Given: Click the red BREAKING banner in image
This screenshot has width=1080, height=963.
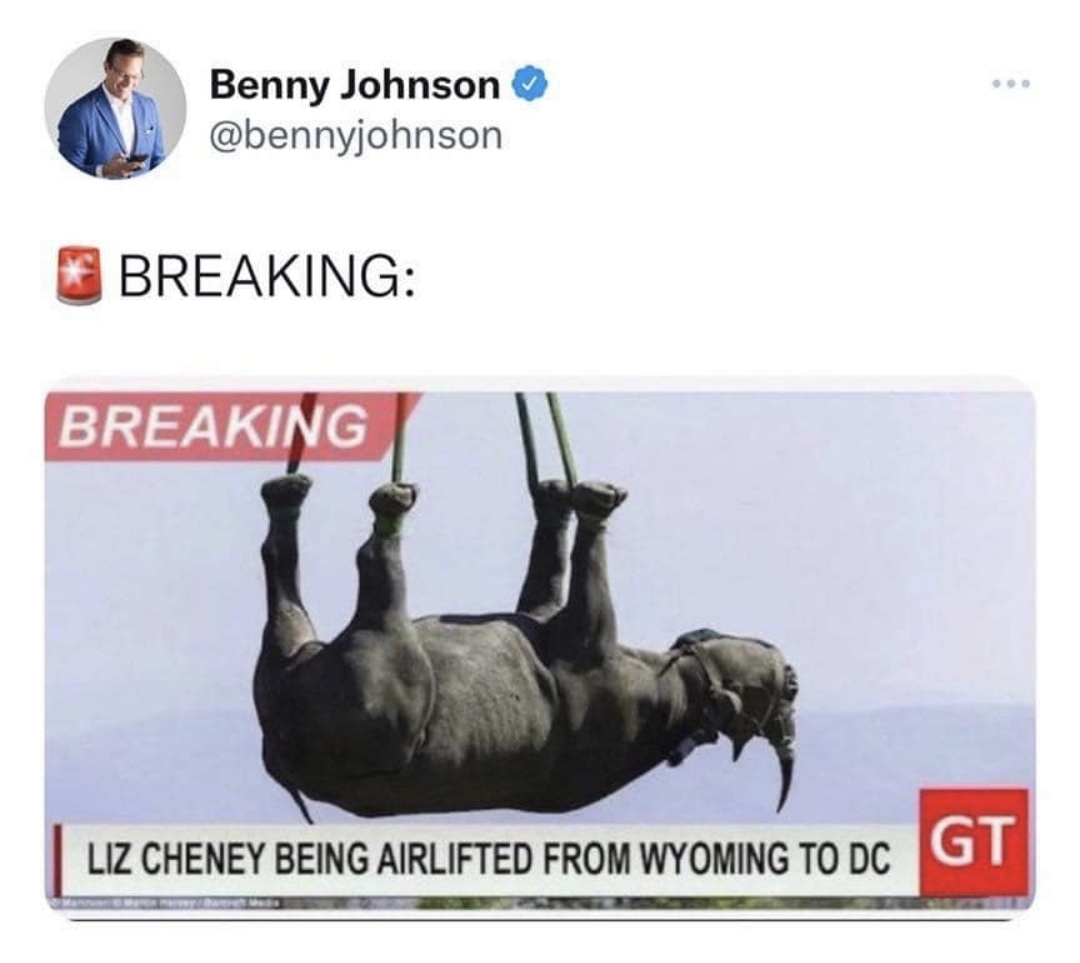Looking at the screenshot, I should [x=224, y=426].
